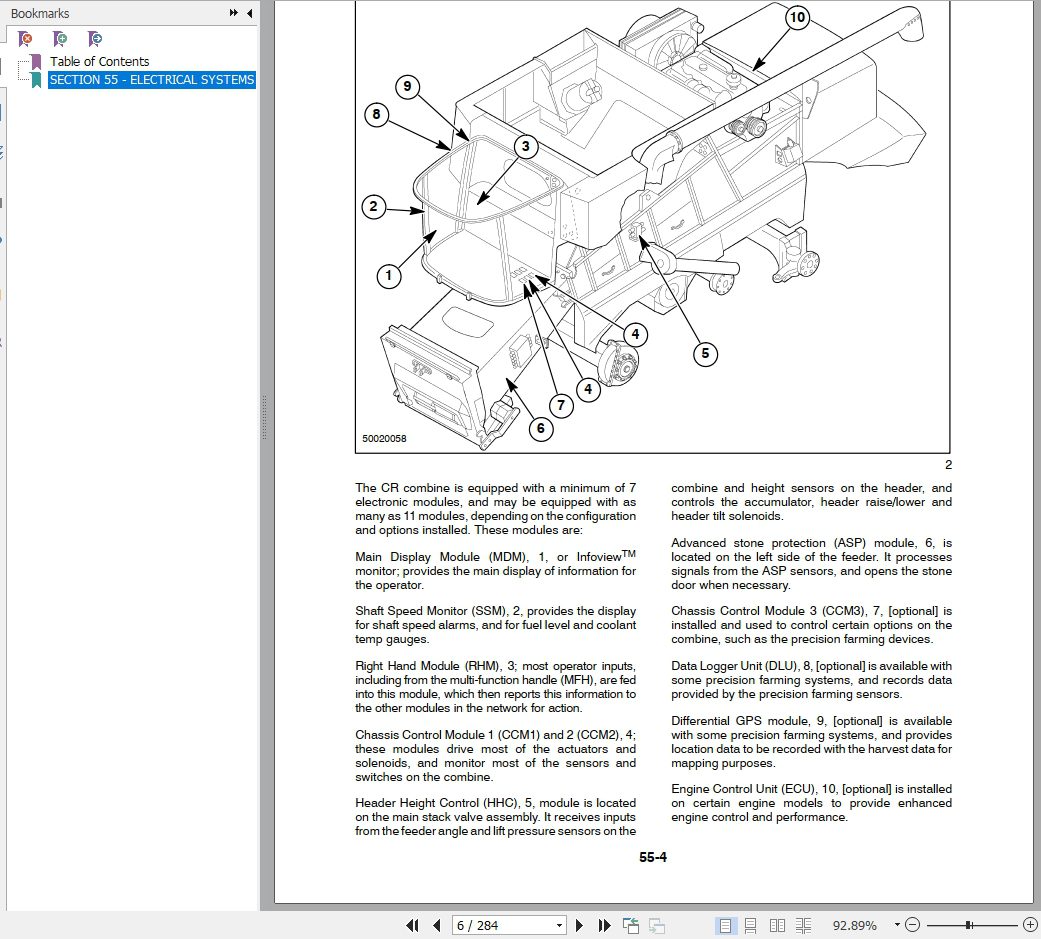Image resolution: width=1041 pixels, height=939 pixels.
Task: Jump to the last page
Action: click(603, 925)
